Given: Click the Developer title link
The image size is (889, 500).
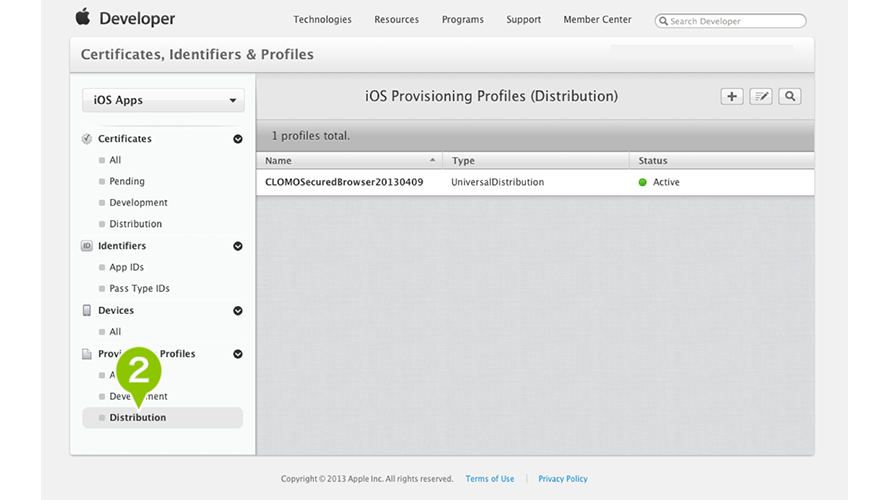Looking at the screenshot, I should (x=137, y=19).
